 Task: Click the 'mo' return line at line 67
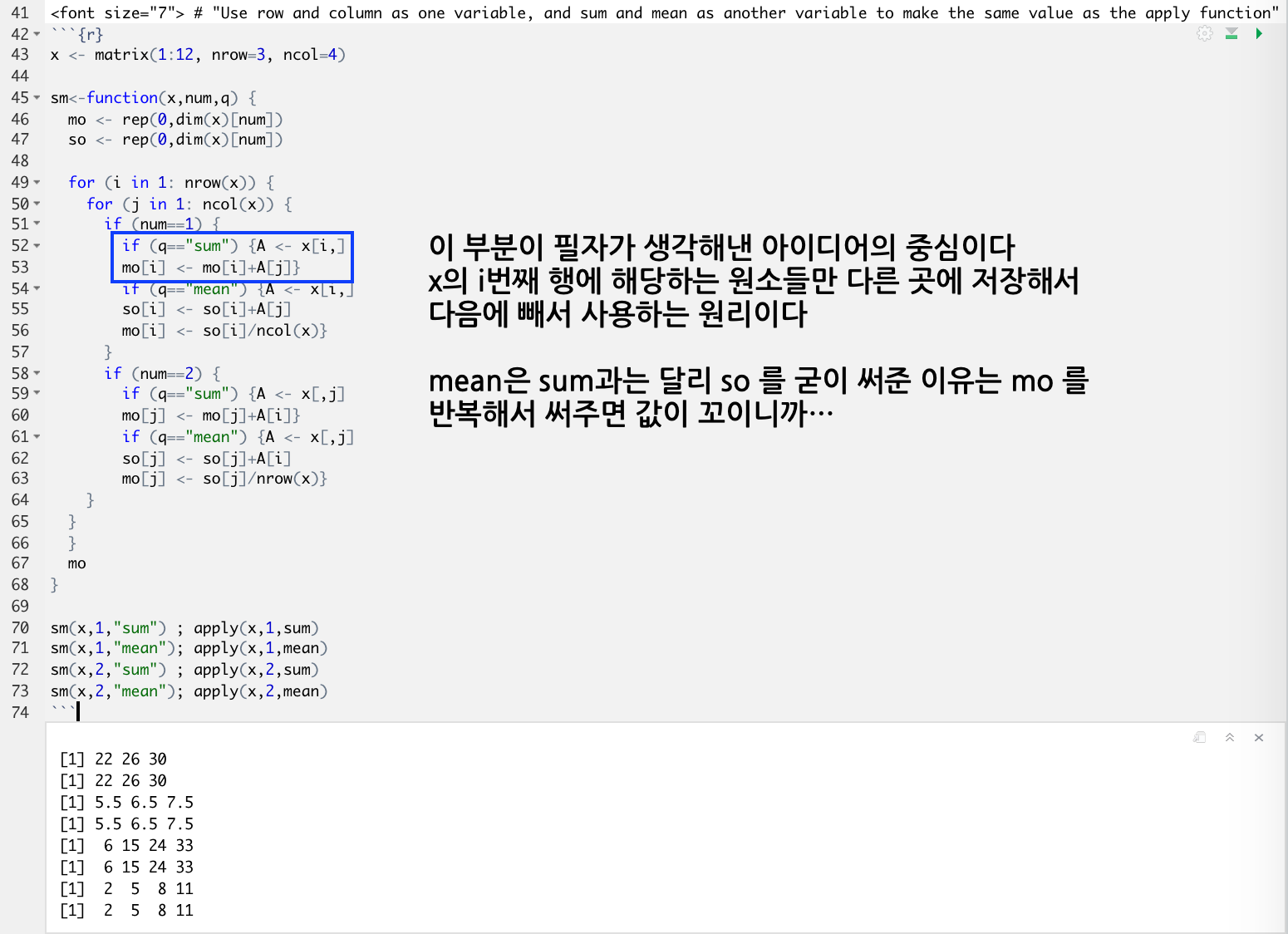(77, 563)
